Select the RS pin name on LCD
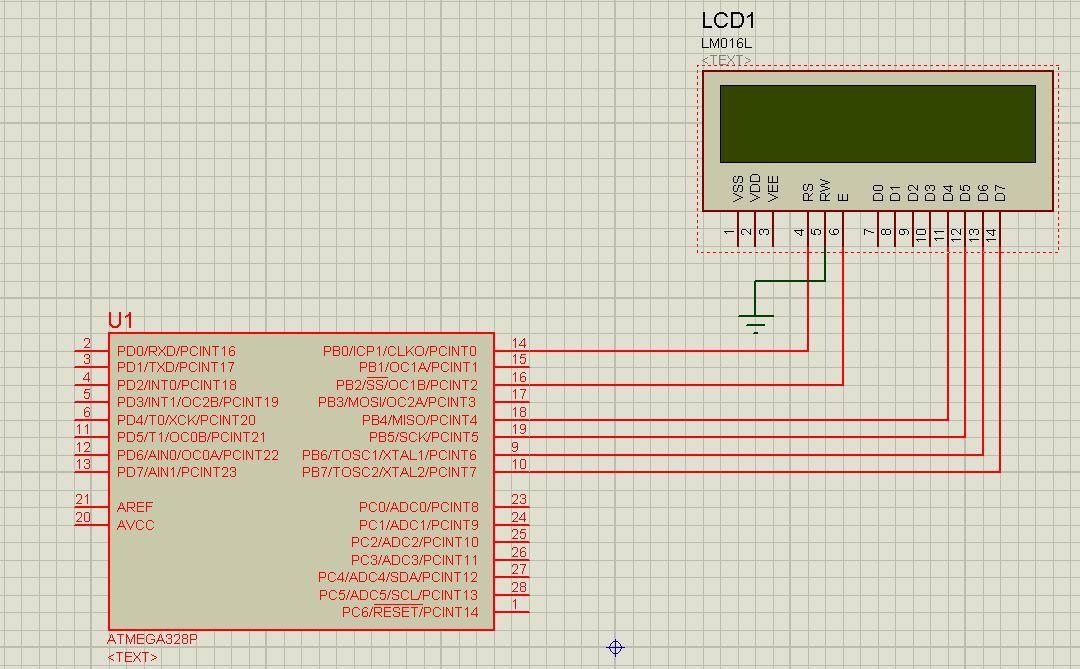The width and height of the screenshot is (1080, 669). (808, 192)
